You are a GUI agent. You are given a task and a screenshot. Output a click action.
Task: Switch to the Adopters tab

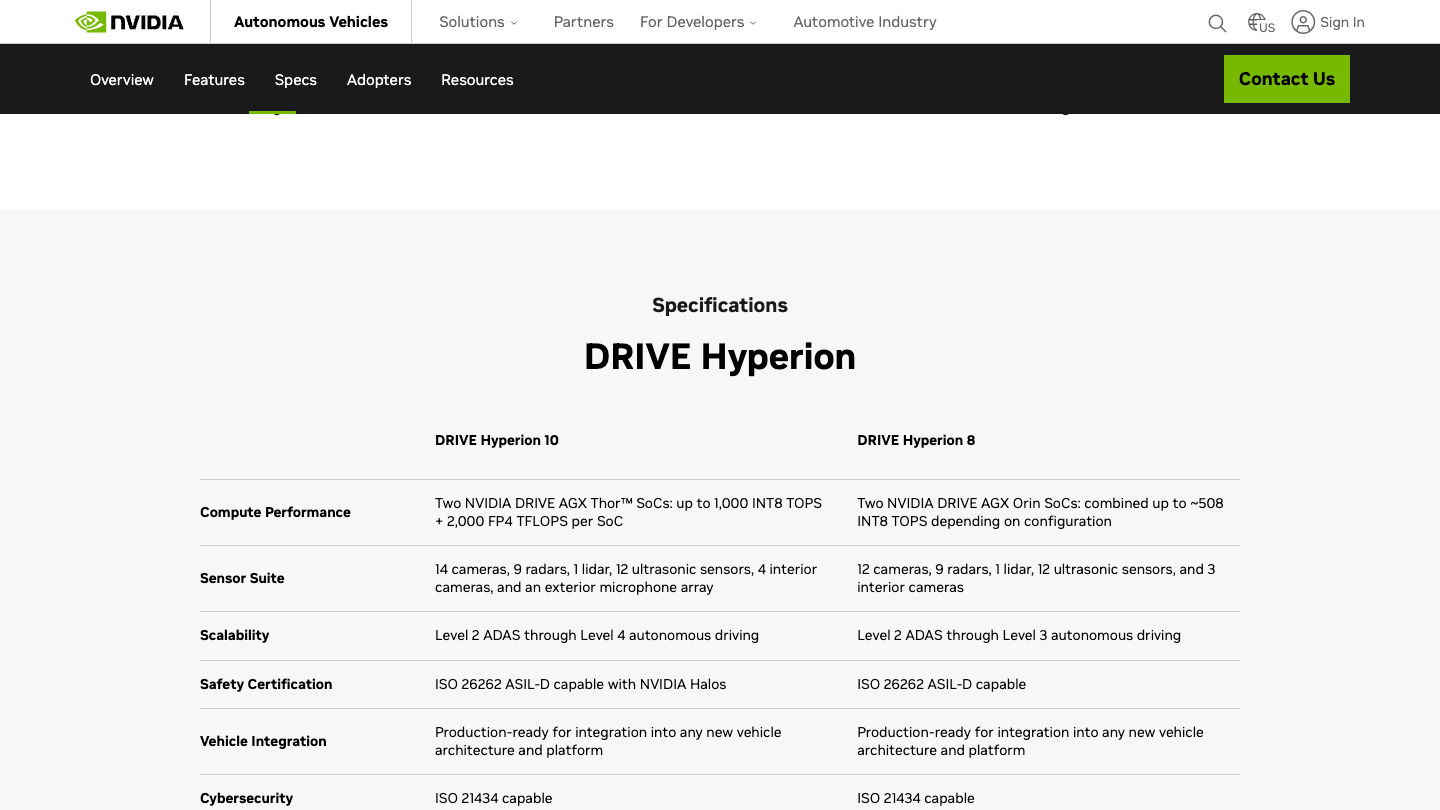[379, 80]
